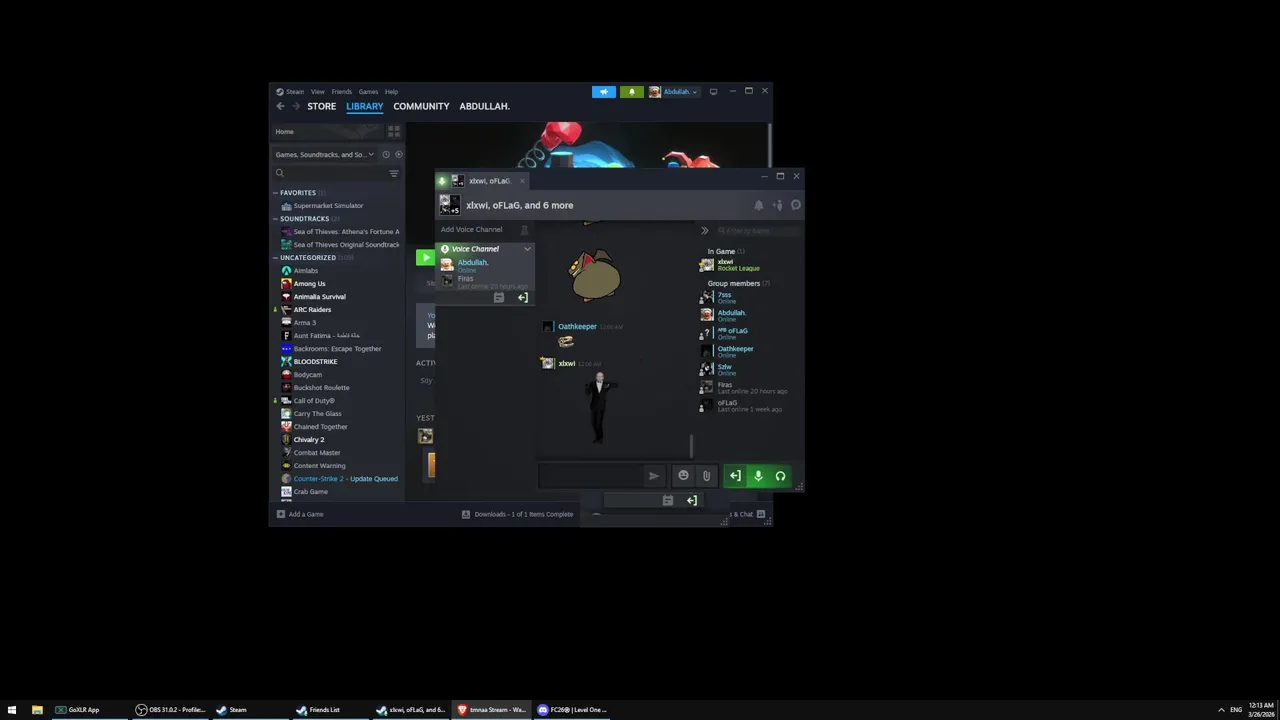The image size is (1280, 720).
Task: Open the View menu
Action: coord(317,91)
